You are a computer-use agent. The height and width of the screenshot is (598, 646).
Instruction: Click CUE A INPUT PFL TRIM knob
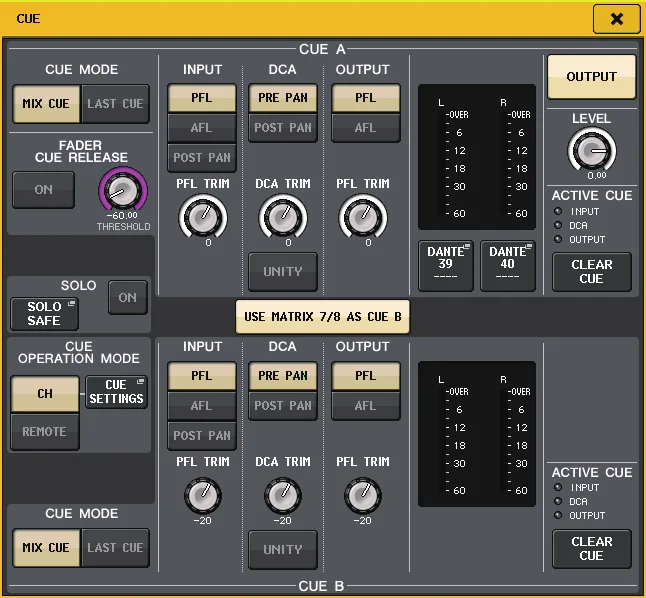coord(203,216)
